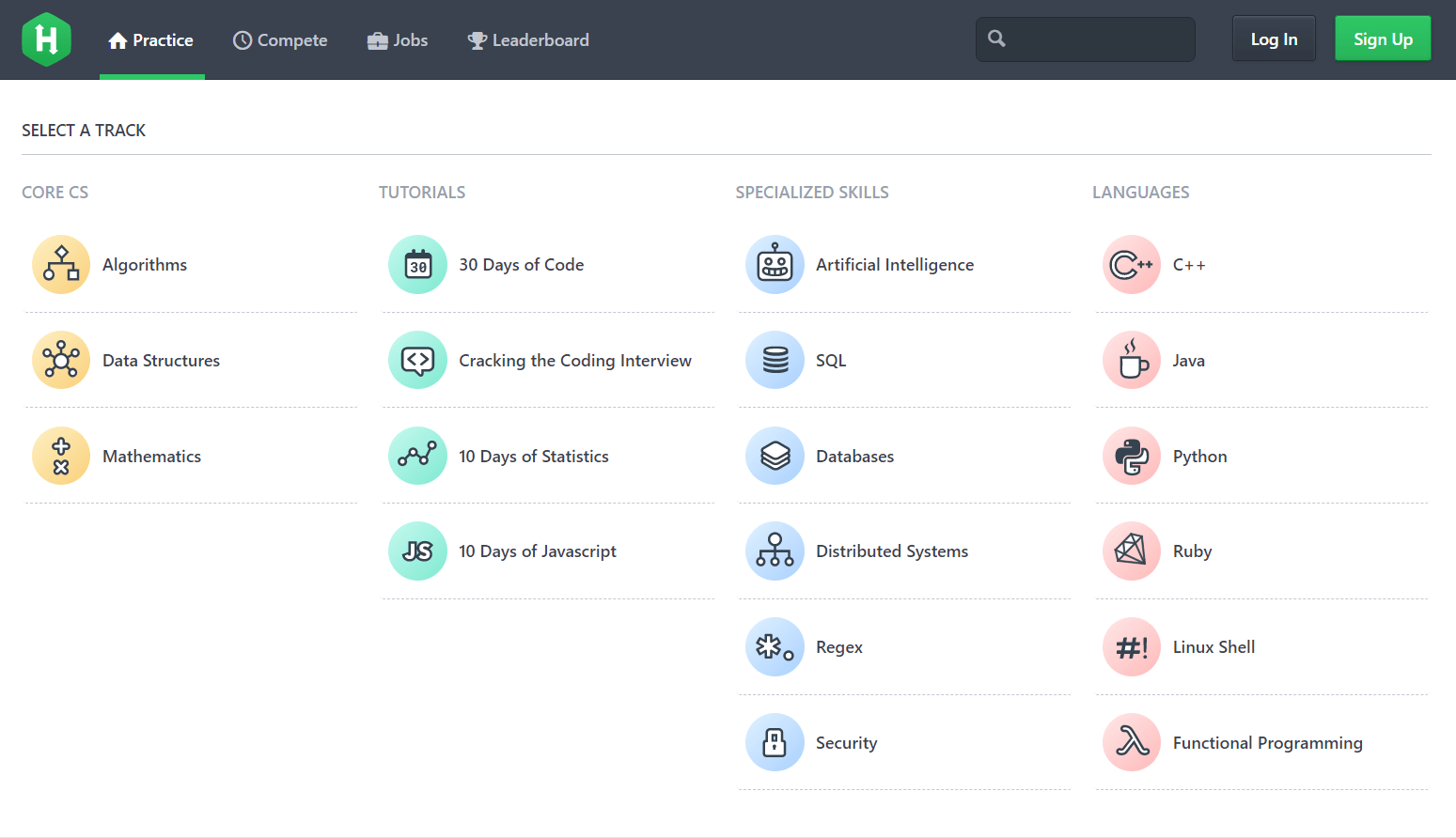Screen dimensions: 1456x838
Task: Click the Algorithms flowchart icon
Action: pyautogui.click(x=61, y=265)
